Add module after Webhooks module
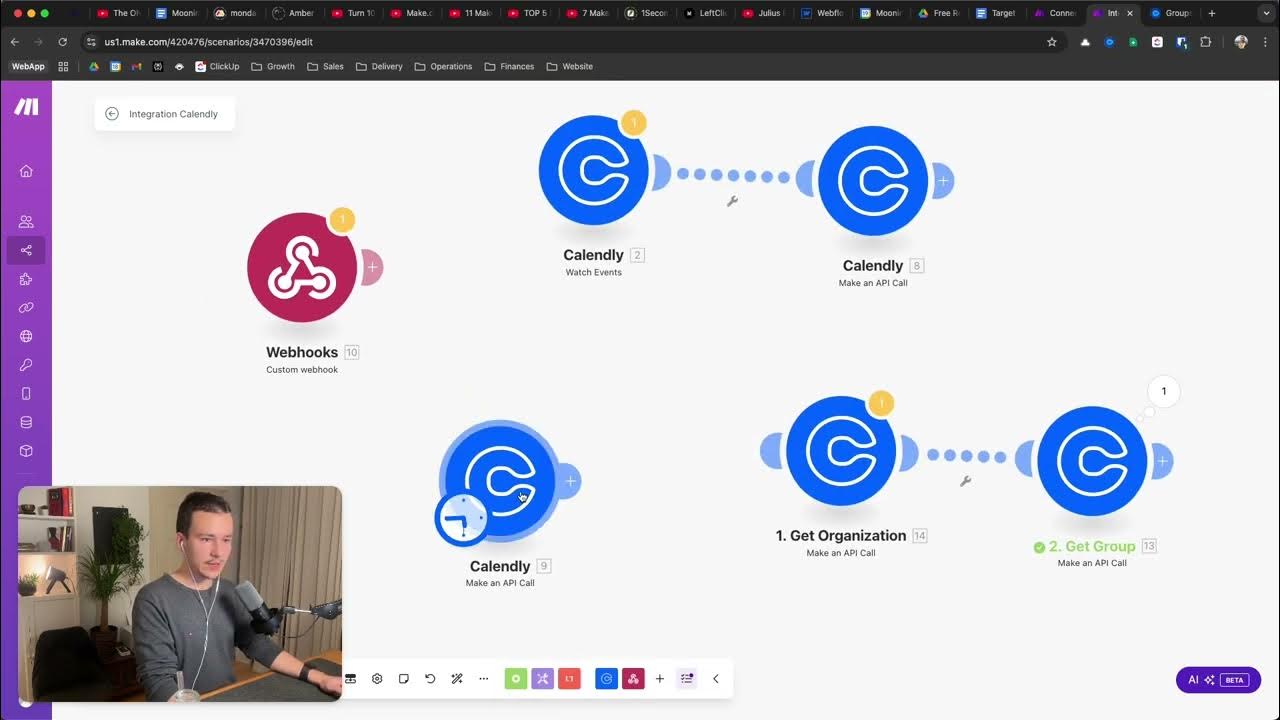 372,267
